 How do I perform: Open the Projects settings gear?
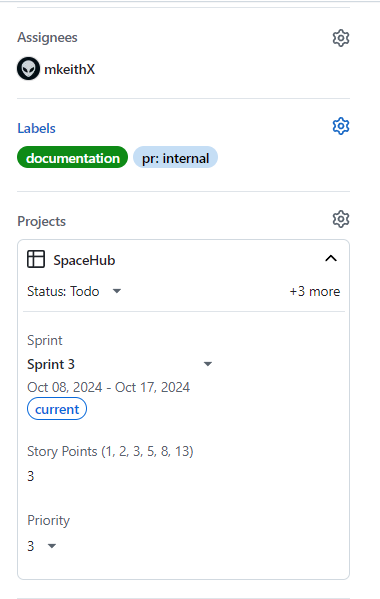coord(341,219)
